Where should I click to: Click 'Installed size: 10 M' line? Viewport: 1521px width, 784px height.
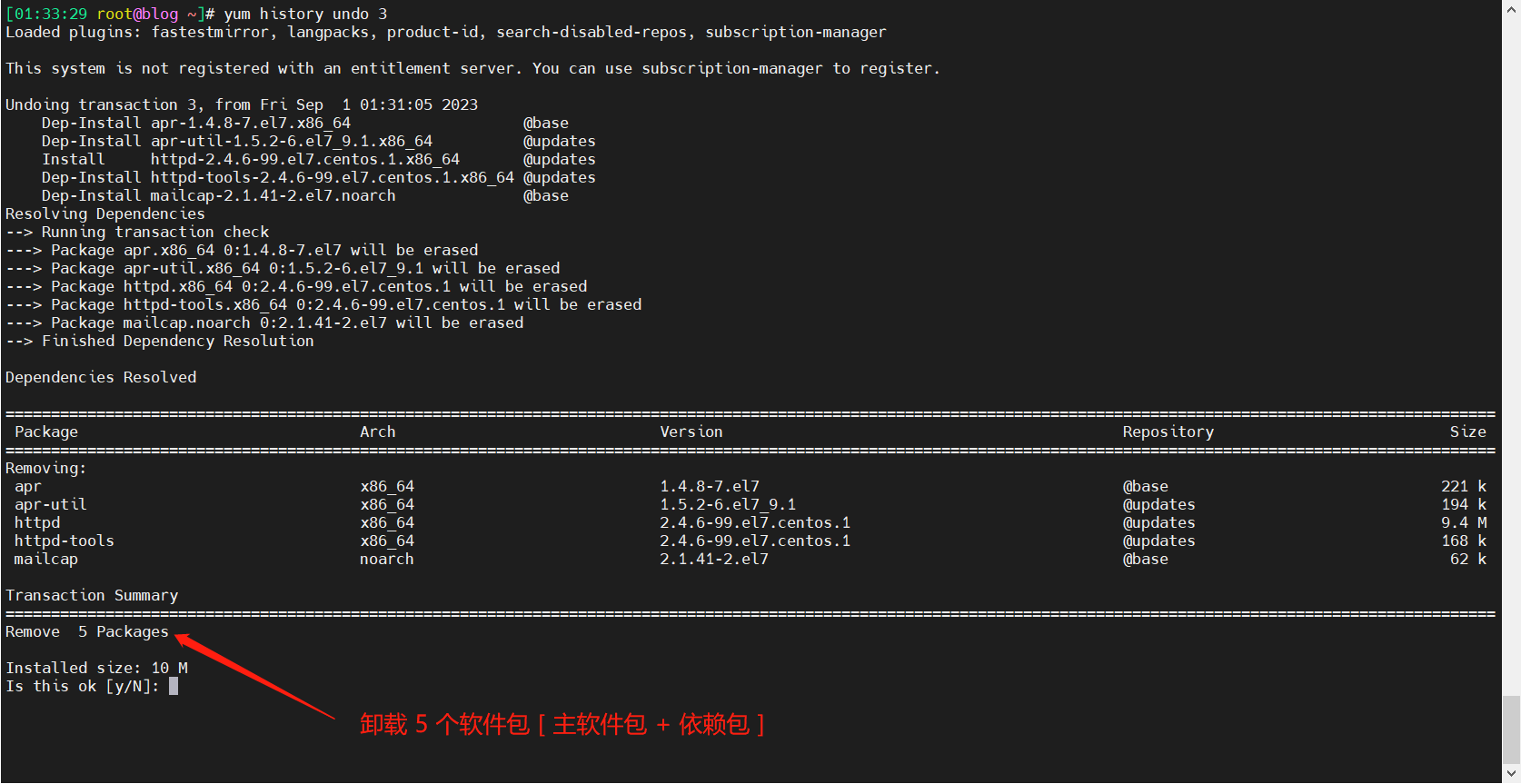[x=96, y=668]
